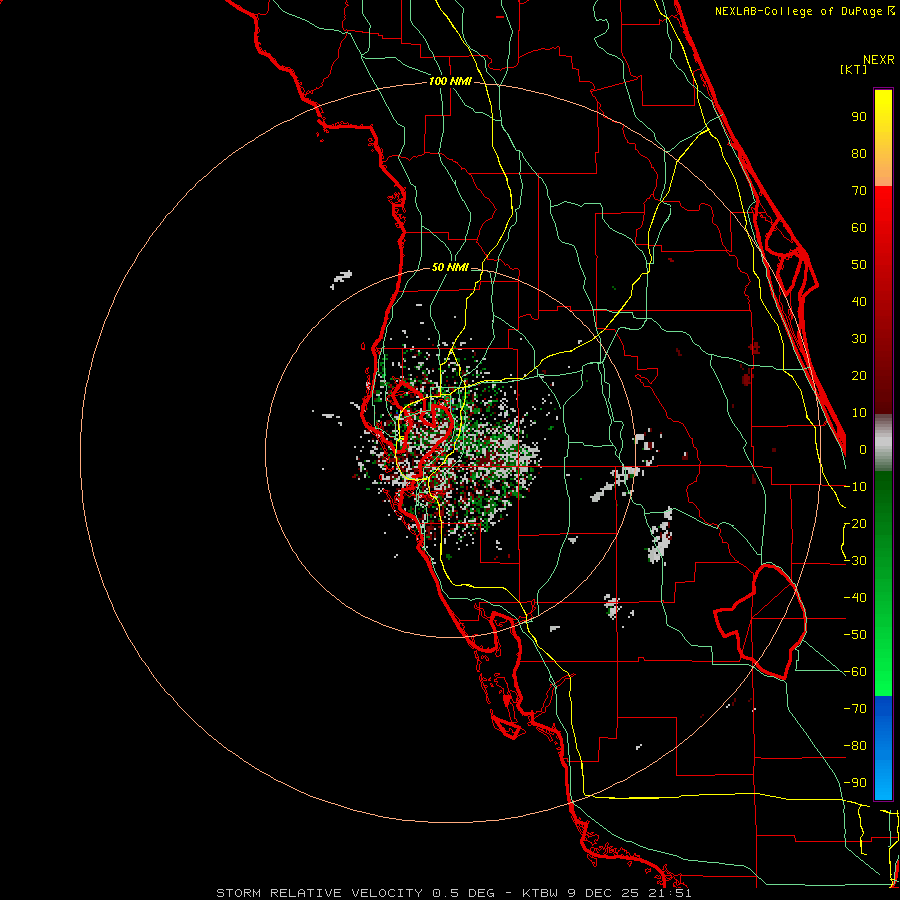Click the 40 value on the velocity scale
The height and width of the screenshot is (900, 900).
coord(859,301)
